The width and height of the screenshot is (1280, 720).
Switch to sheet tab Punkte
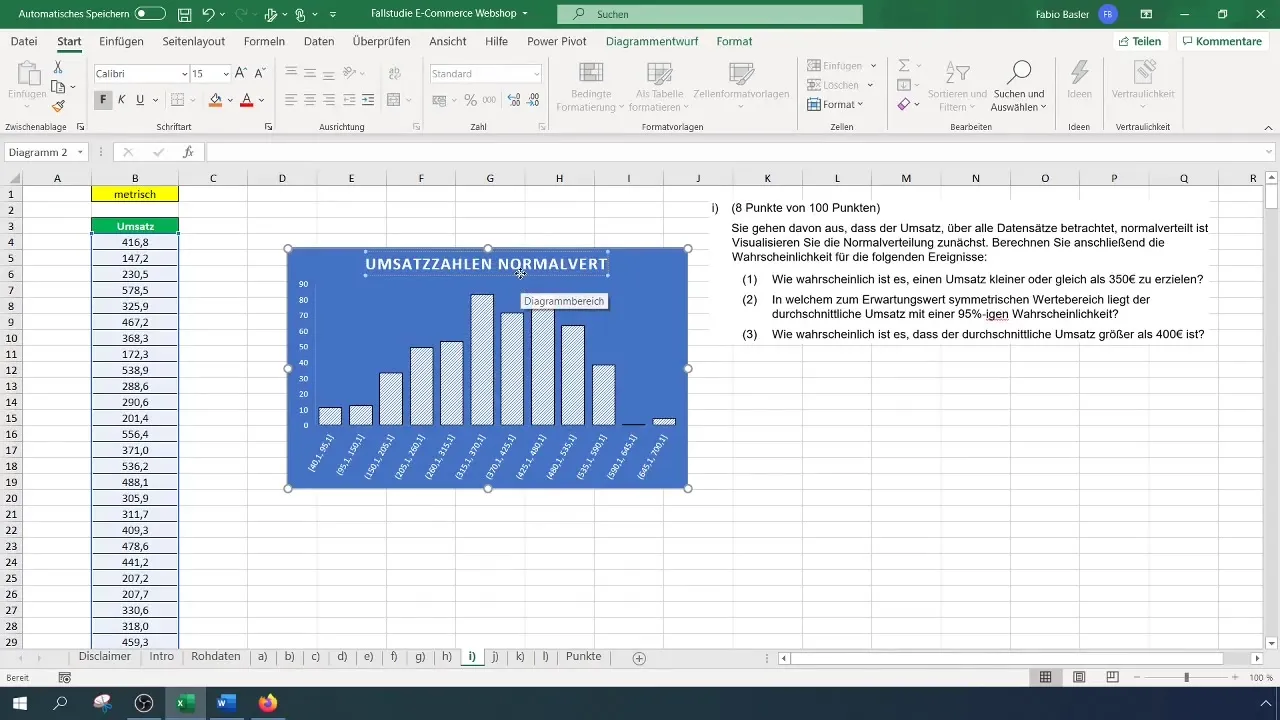pos(583,657)
